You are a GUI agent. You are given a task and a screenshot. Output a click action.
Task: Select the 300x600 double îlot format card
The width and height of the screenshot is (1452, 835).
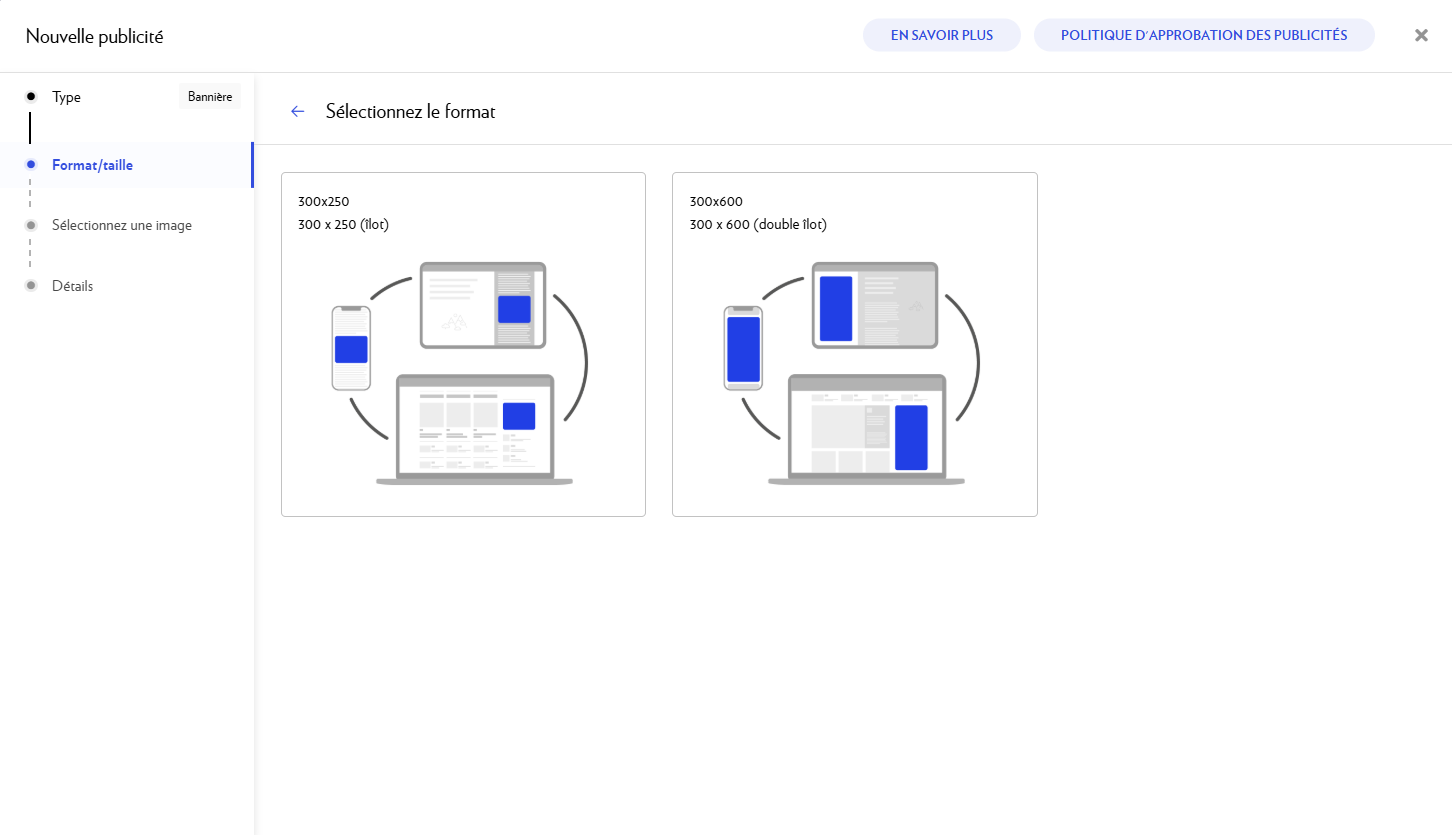[854, 344]
